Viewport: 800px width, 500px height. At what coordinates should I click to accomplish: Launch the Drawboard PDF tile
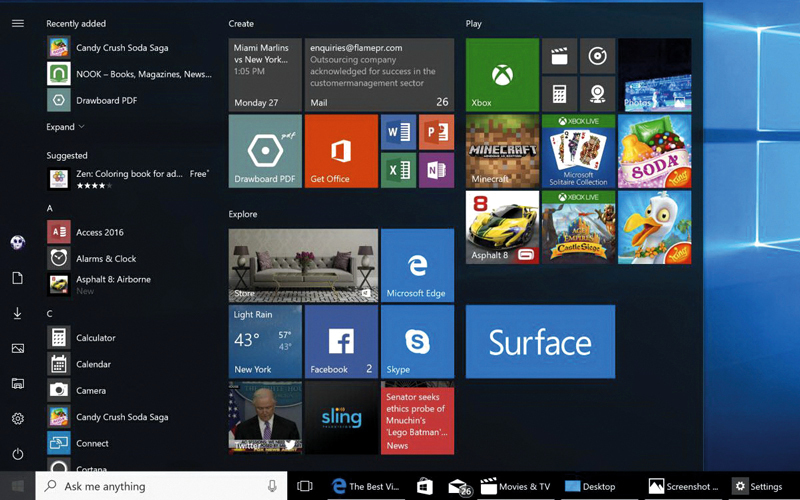265,151
